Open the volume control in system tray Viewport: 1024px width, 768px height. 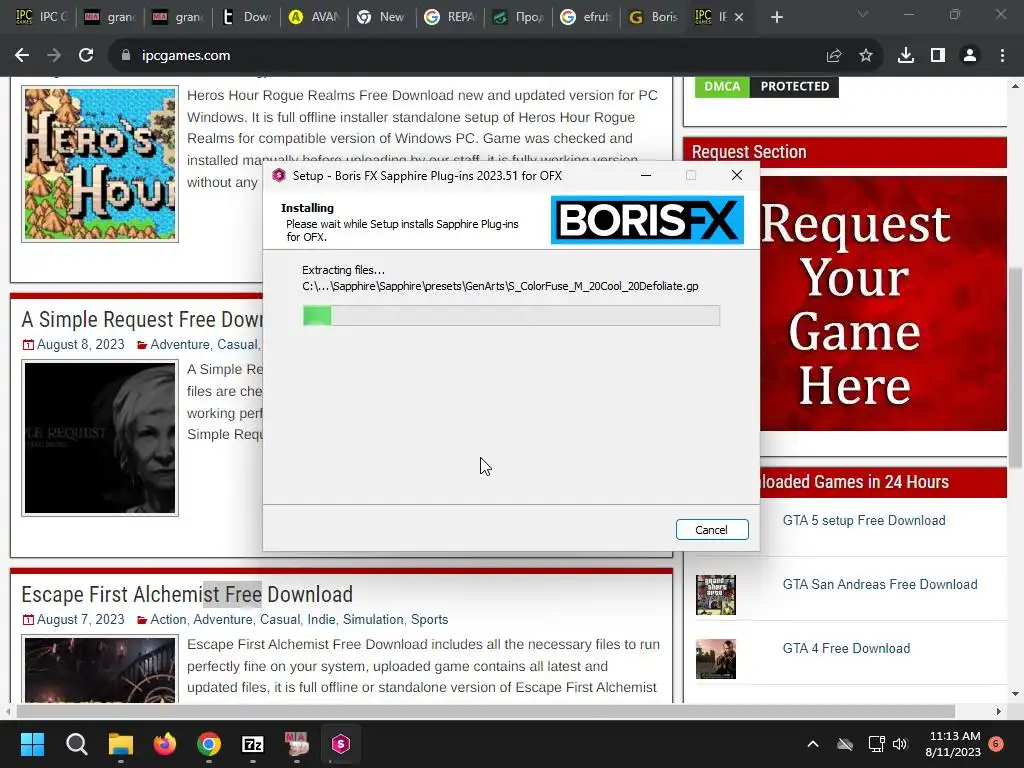(x=900, y=744)
